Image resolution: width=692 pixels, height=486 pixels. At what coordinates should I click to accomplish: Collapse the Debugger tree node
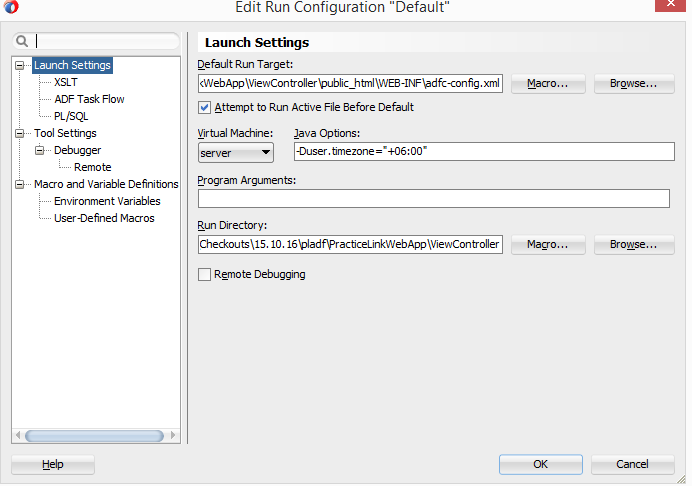(39, 151)
